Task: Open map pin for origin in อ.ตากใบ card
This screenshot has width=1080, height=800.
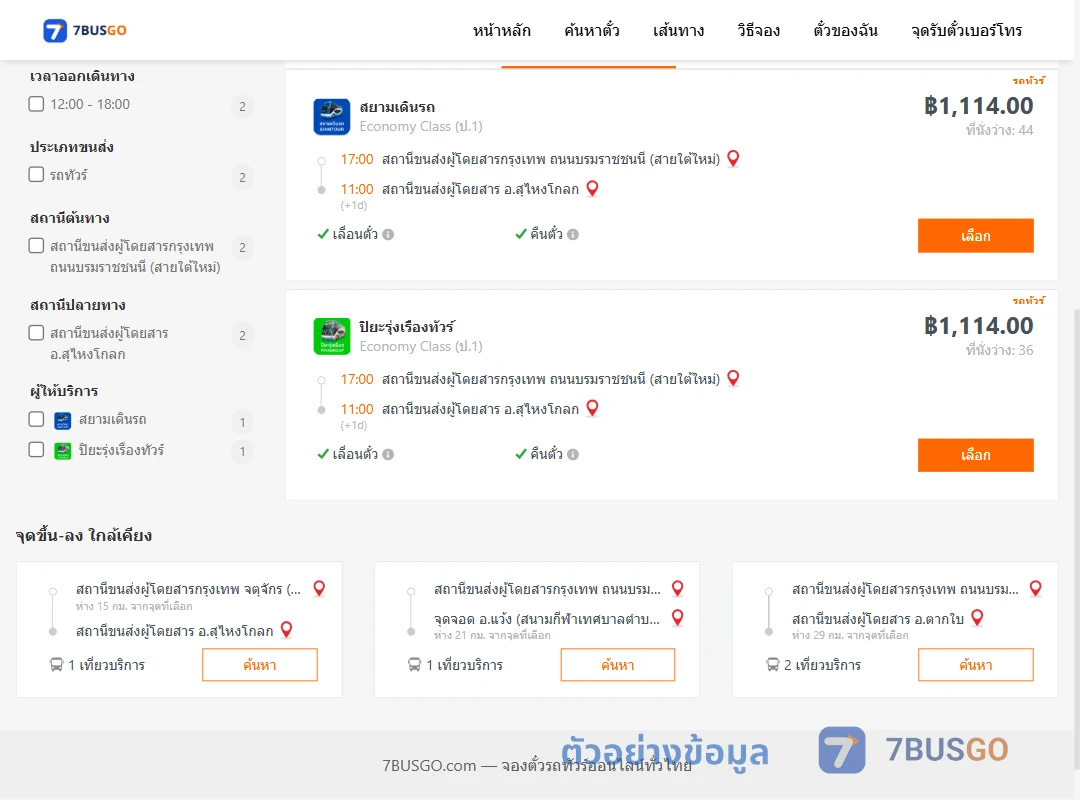Action: [x=1036, y=588]
